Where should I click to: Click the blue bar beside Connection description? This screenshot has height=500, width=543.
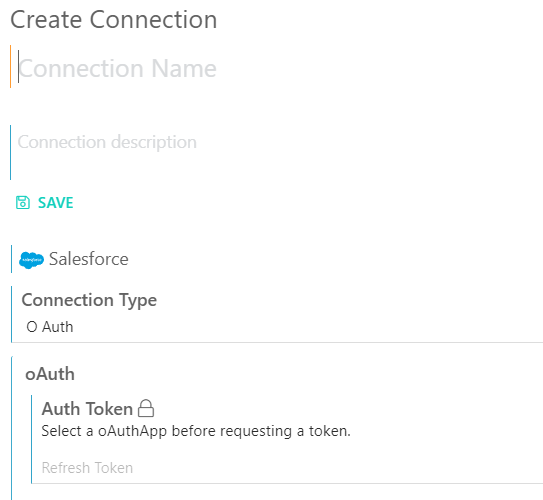11,152
